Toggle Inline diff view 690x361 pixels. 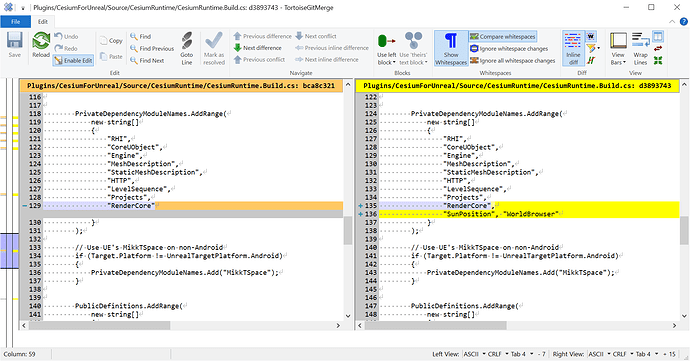[573, 48]
